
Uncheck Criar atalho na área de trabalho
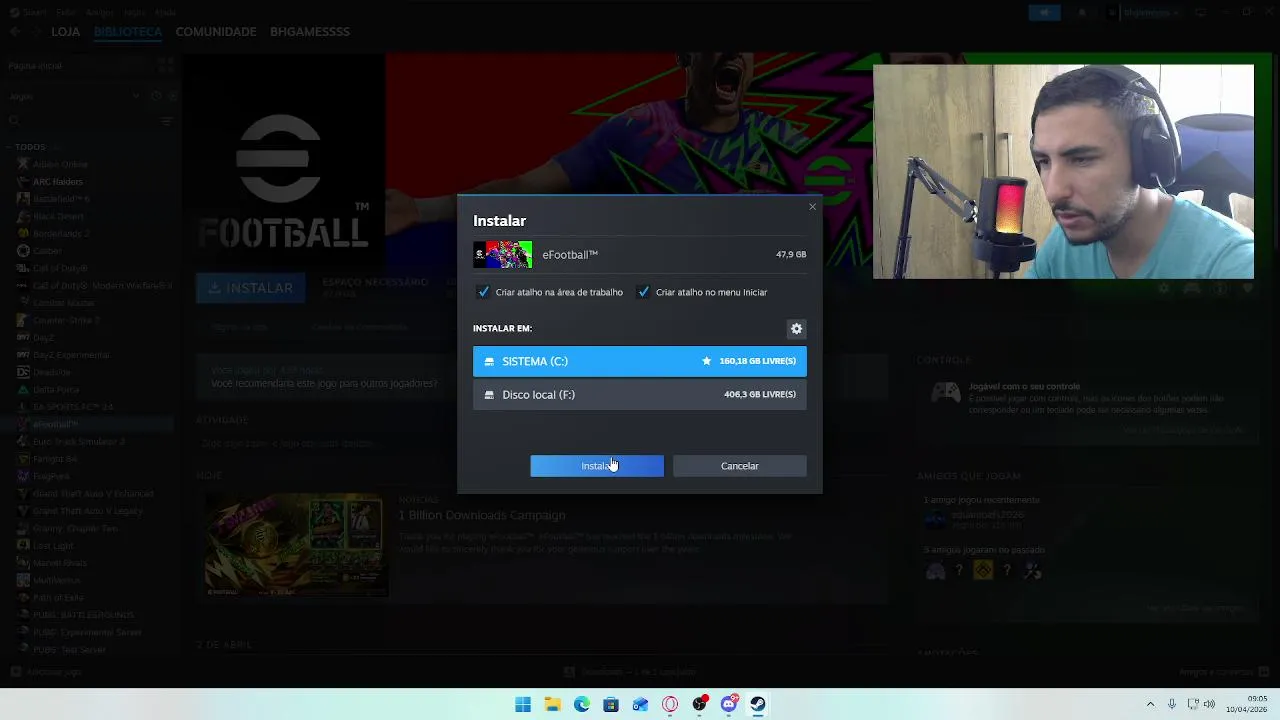click(x=484, y=292)
